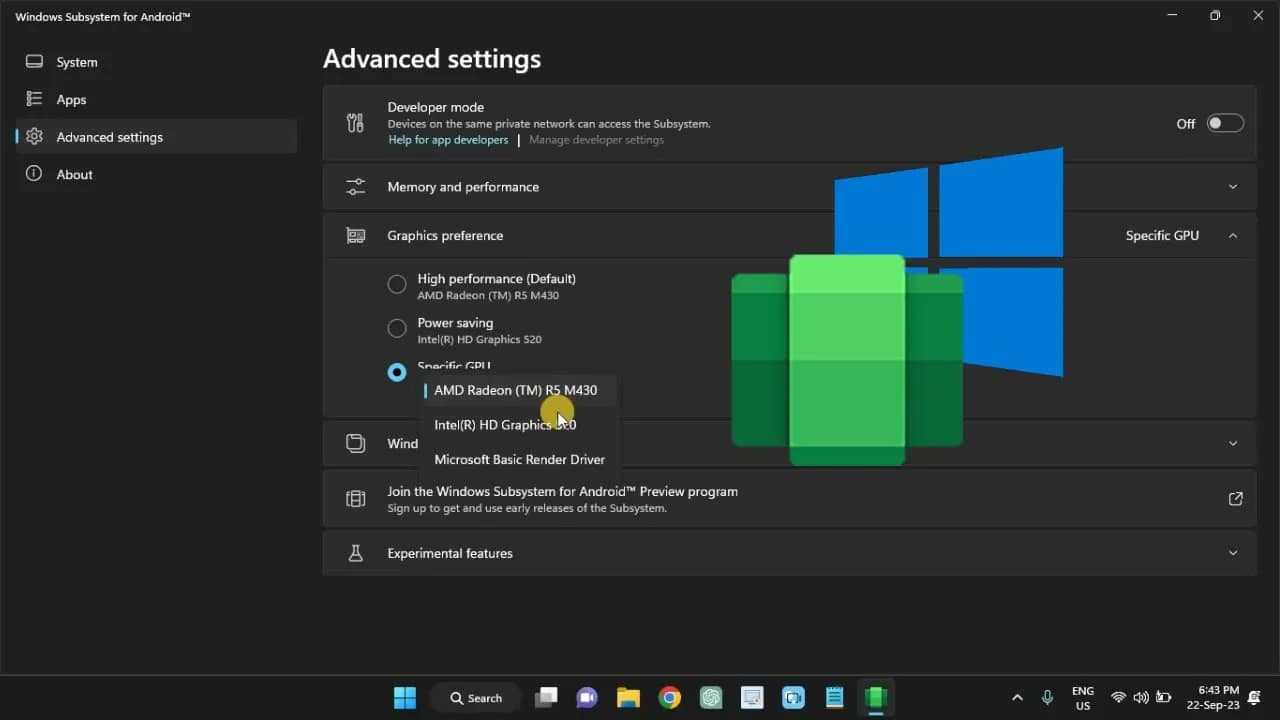Screen dimensions: 1280x720
Task: Click the About info icon
Action: point(35,174)
